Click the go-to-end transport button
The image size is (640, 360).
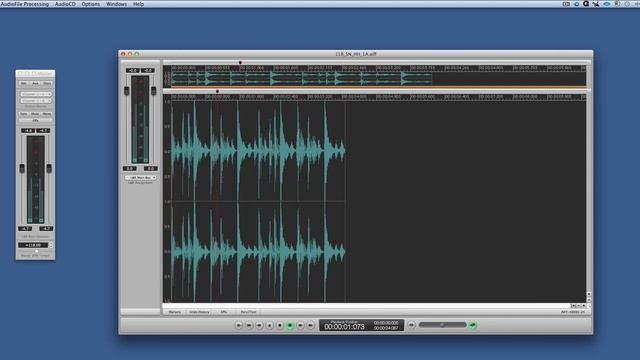pyautogui.click(x=310, y=325)
